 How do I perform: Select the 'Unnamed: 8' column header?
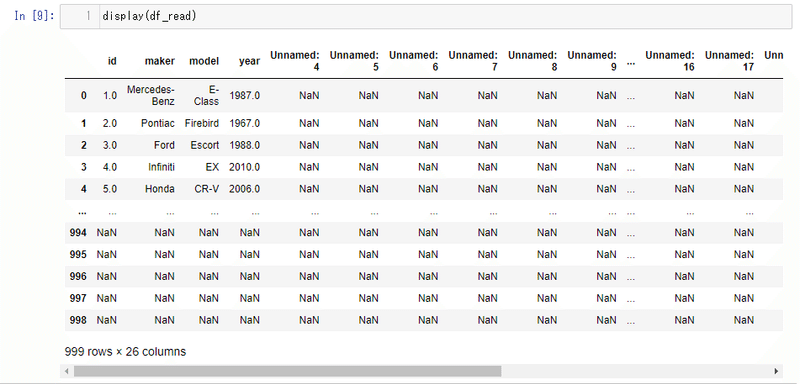point(533,61)
